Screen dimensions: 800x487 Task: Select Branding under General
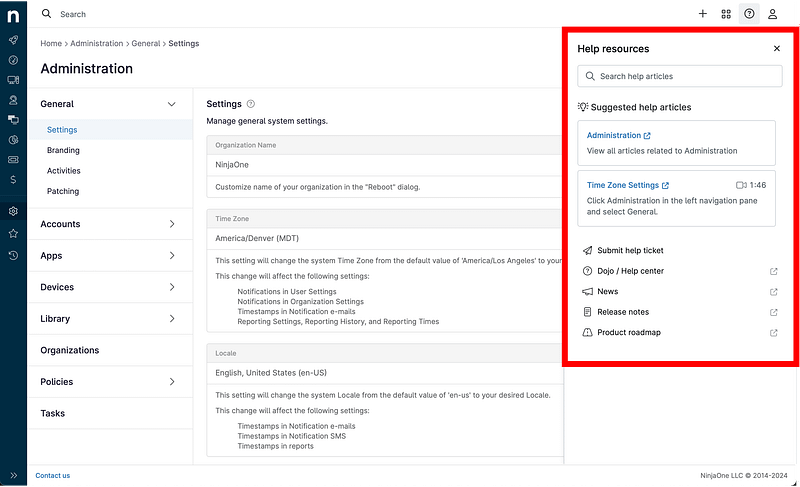63,151
